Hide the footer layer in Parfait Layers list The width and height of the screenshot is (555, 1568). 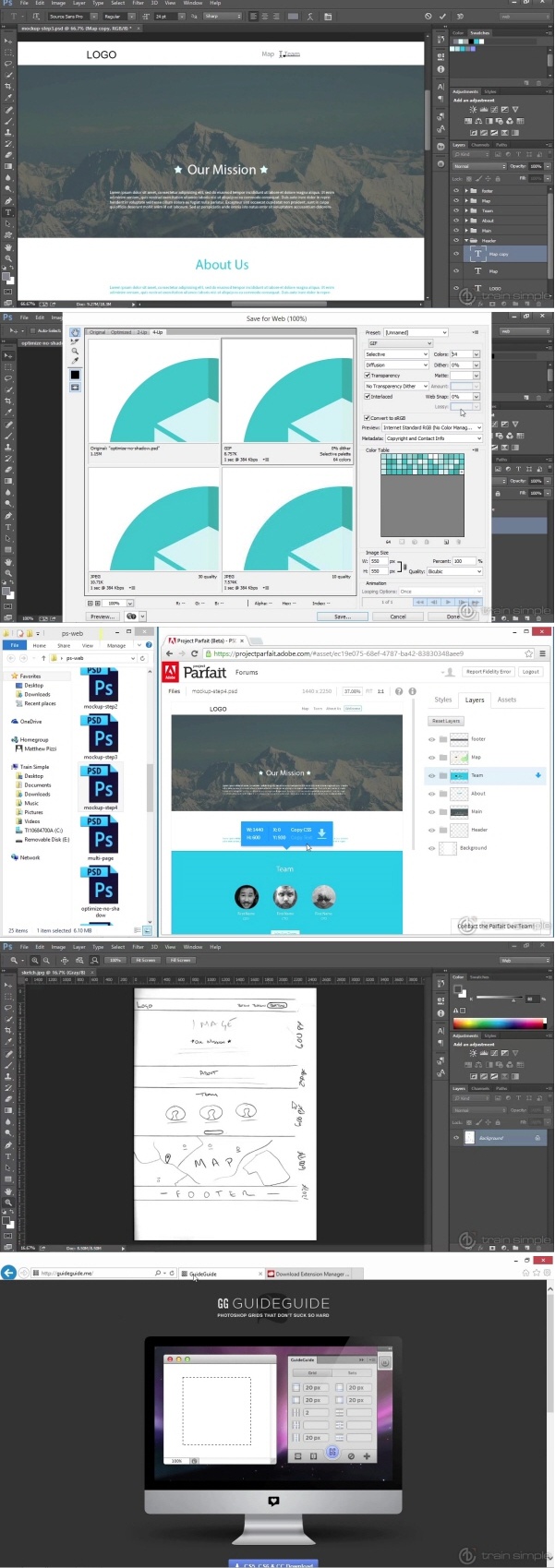[431, 739]
